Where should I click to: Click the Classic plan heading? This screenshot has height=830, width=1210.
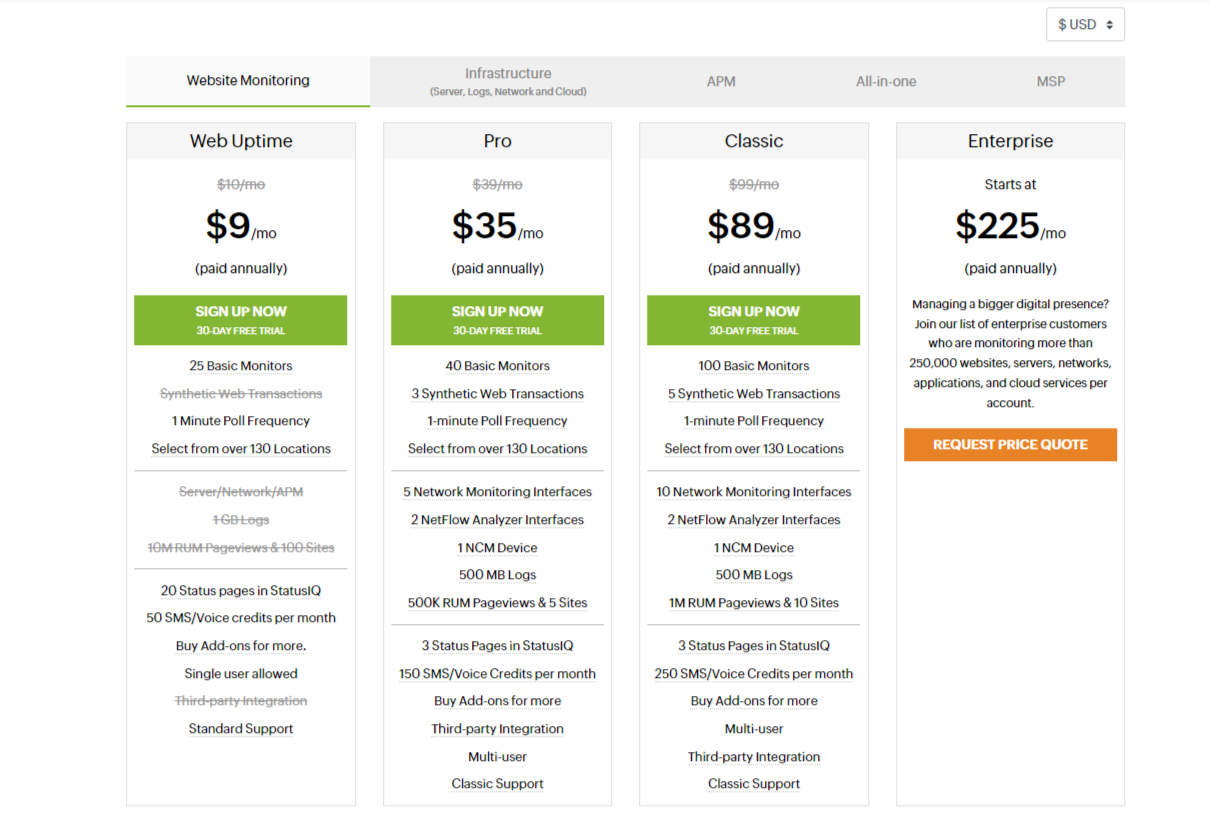tap(754, 141)
